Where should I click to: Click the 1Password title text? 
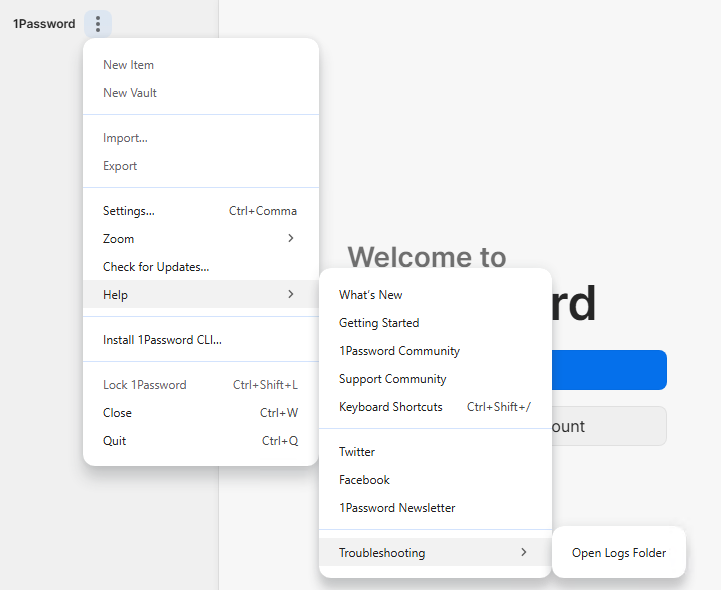(x=44, y=24)
